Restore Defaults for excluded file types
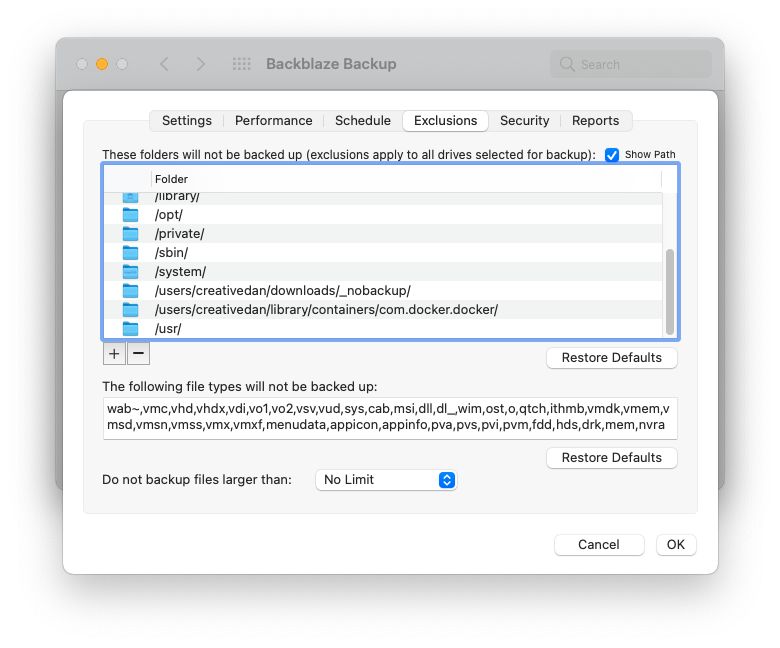The image size is (780, 648). pos(611,458)
